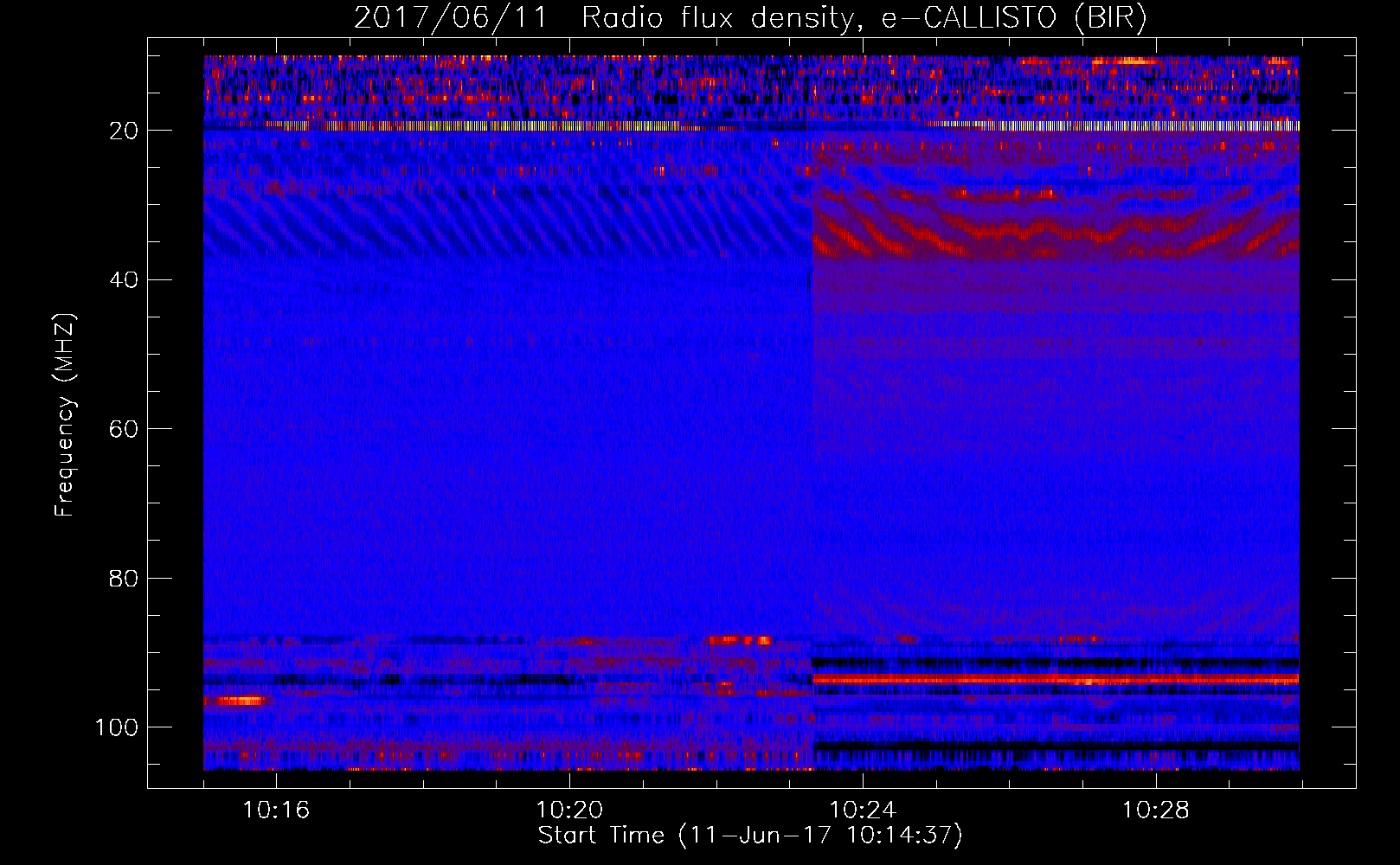Click the 80 MHz frequency tick label

pyautogui.click(x=125, y=578)
